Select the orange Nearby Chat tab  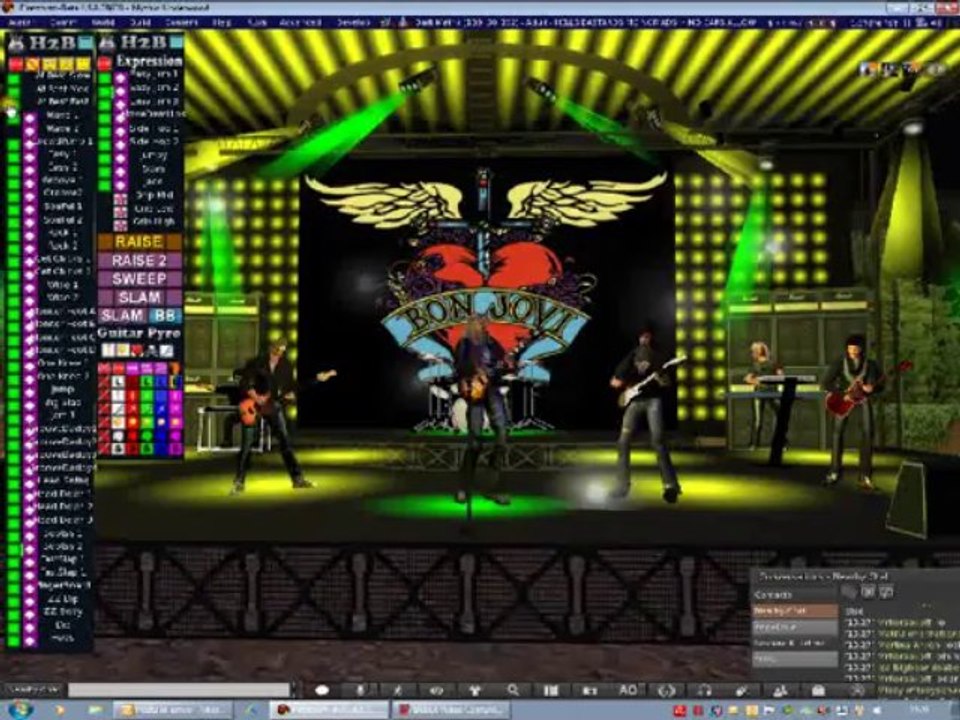795,611
